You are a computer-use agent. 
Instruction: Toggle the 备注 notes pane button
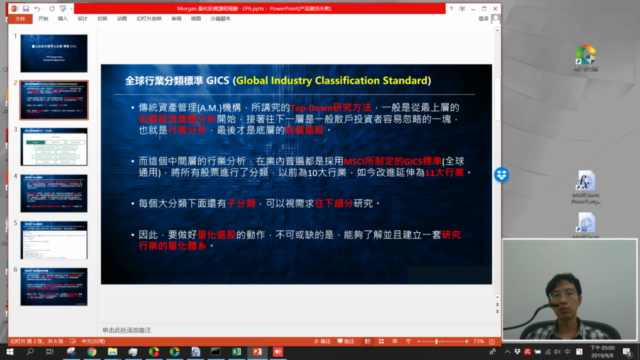322,341
